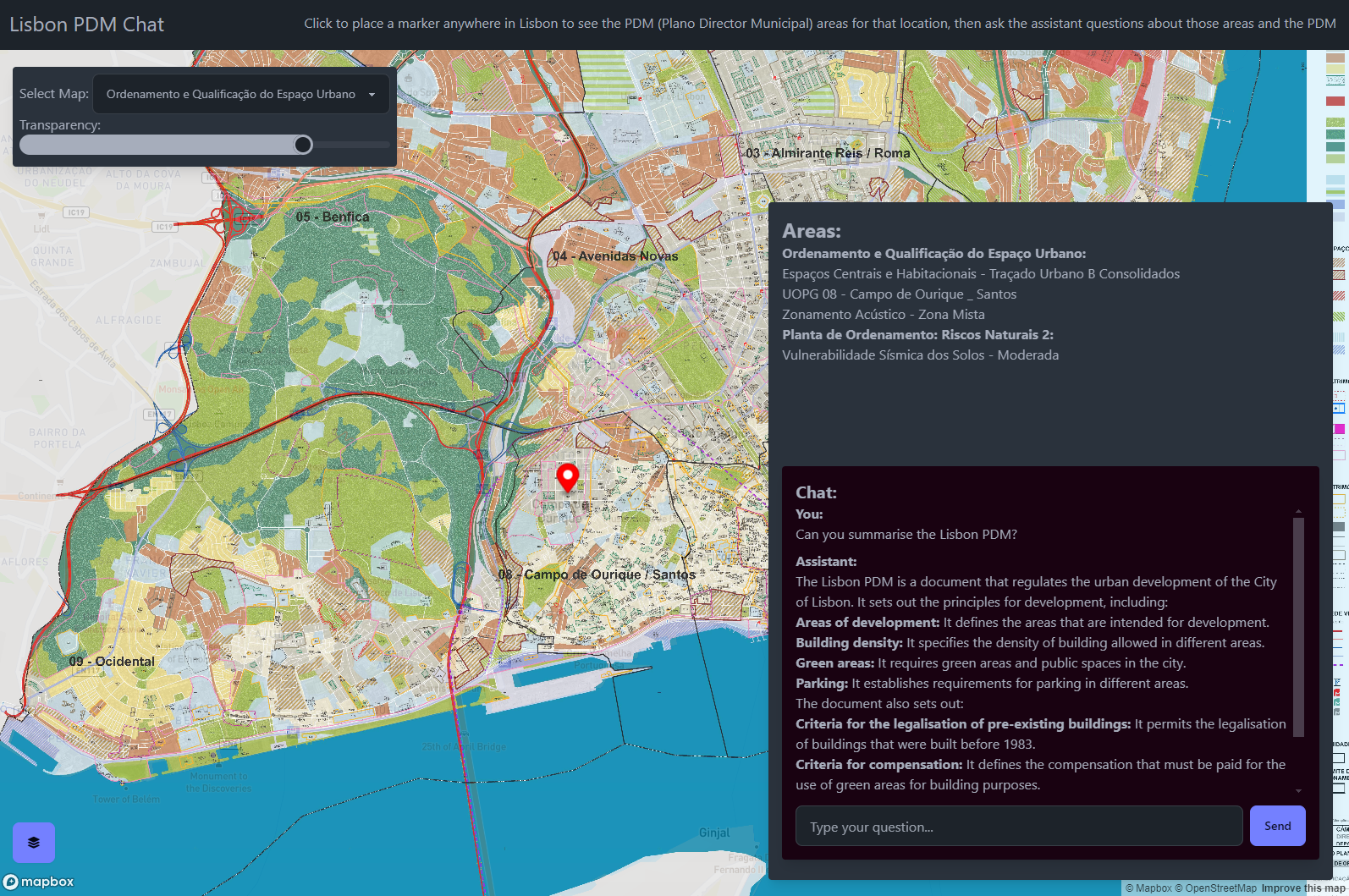The image size is (1349, 896).
Task: Click the Parking: chat line
Action: pyautogui.click(x=992, y=684)
